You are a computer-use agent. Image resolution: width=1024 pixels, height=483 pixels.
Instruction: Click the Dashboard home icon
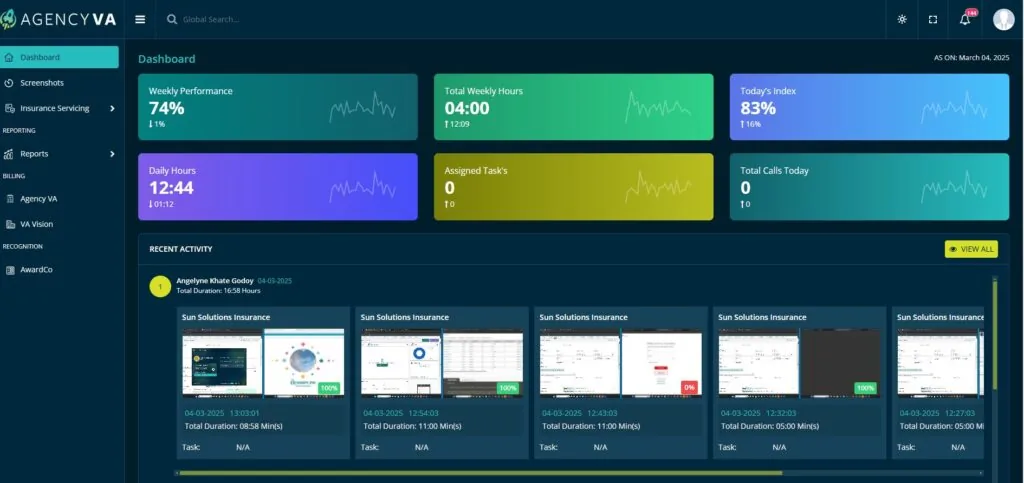tap(8, 57)
